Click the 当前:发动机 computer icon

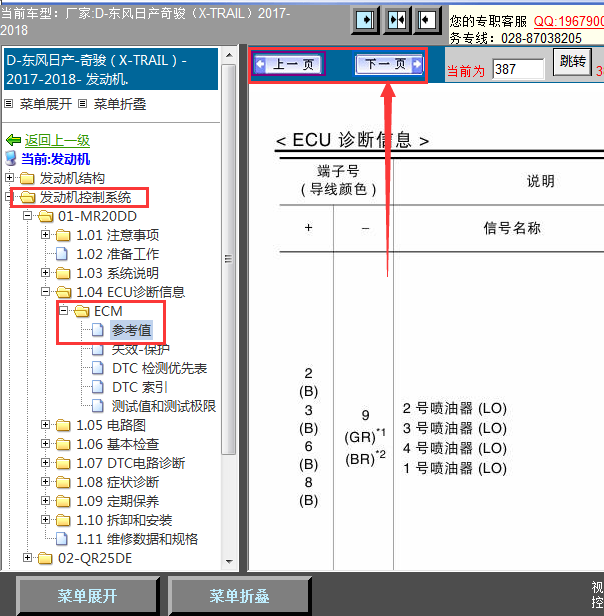click(11, 159)
